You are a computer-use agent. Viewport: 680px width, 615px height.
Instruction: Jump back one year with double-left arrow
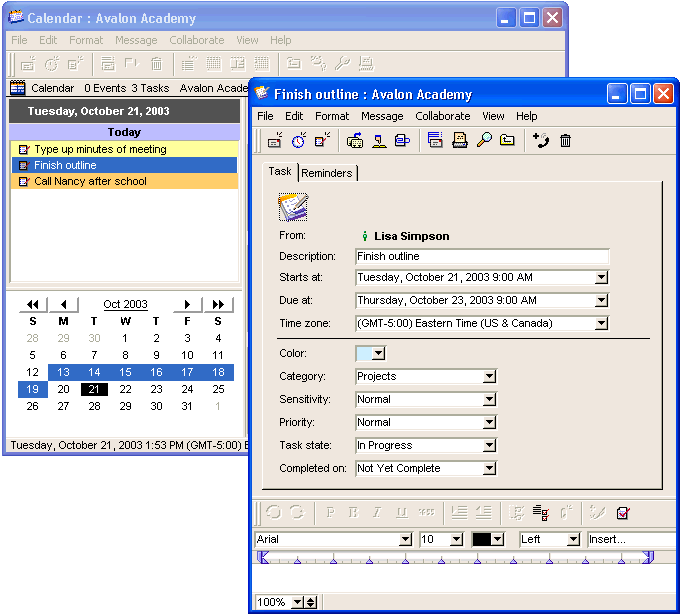click(33, 304)
